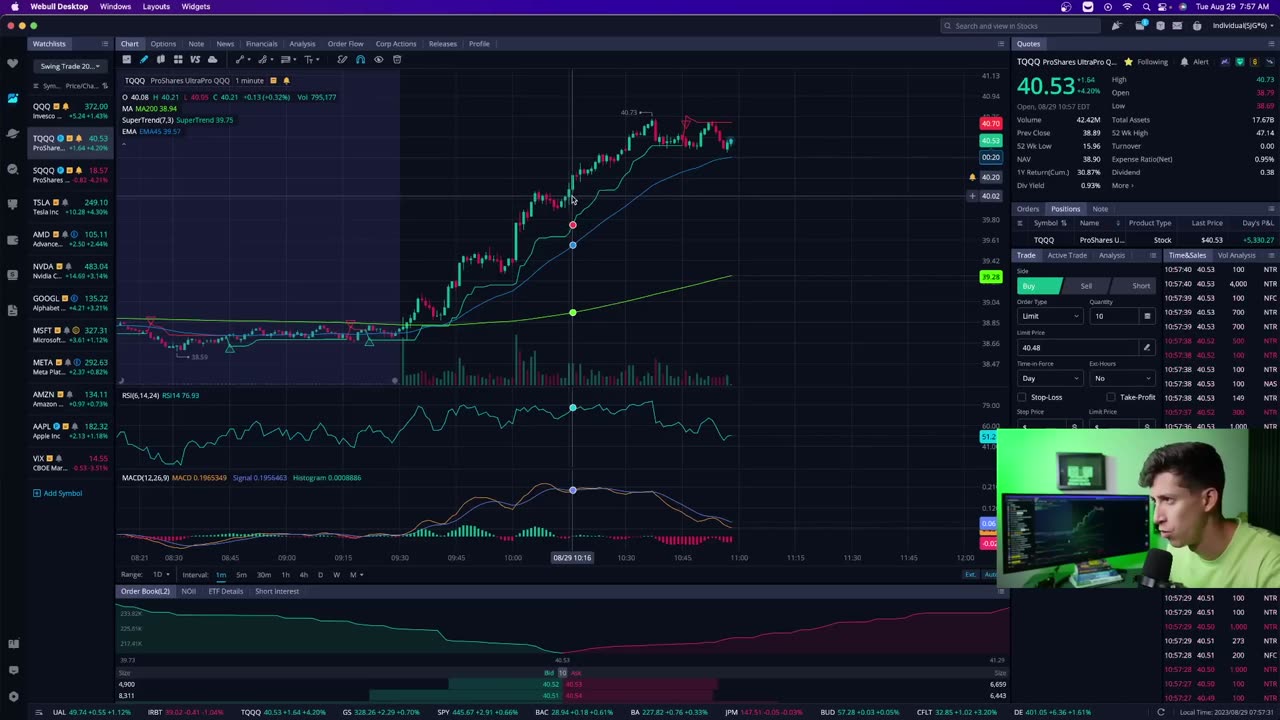Select the pencil drawing tool in chart toolbar
The image size is (1280, 720).
143,59
